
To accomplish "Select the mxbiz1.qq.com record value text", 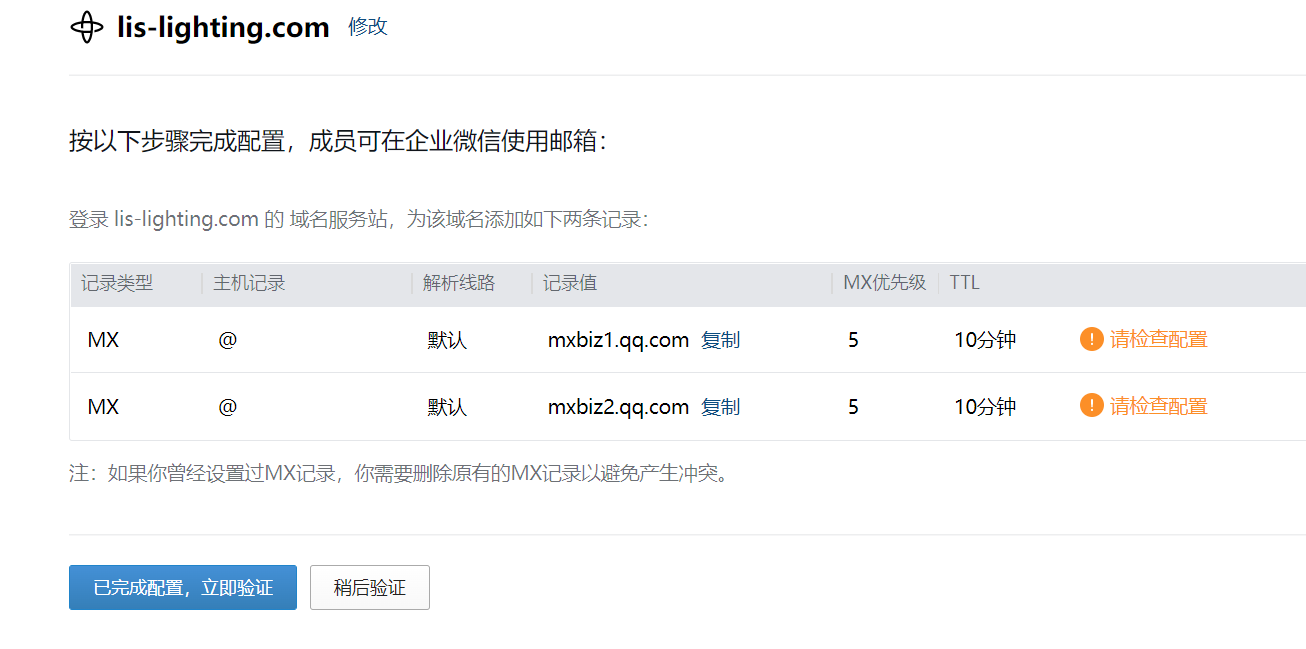I will coord(618,340).
